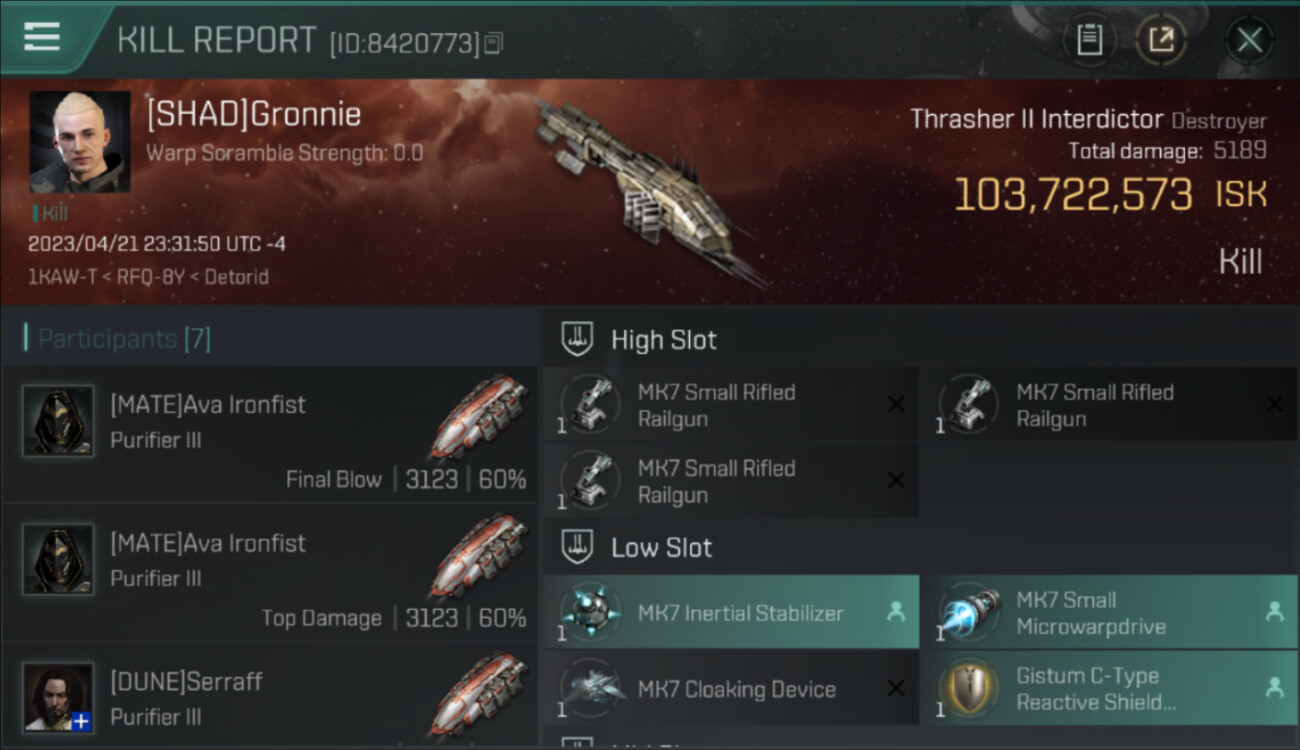Screen dimensions: 1300x750
Task: Select the MK7 Inertial Stabilizer module
Action: click(x=732, y=613)
